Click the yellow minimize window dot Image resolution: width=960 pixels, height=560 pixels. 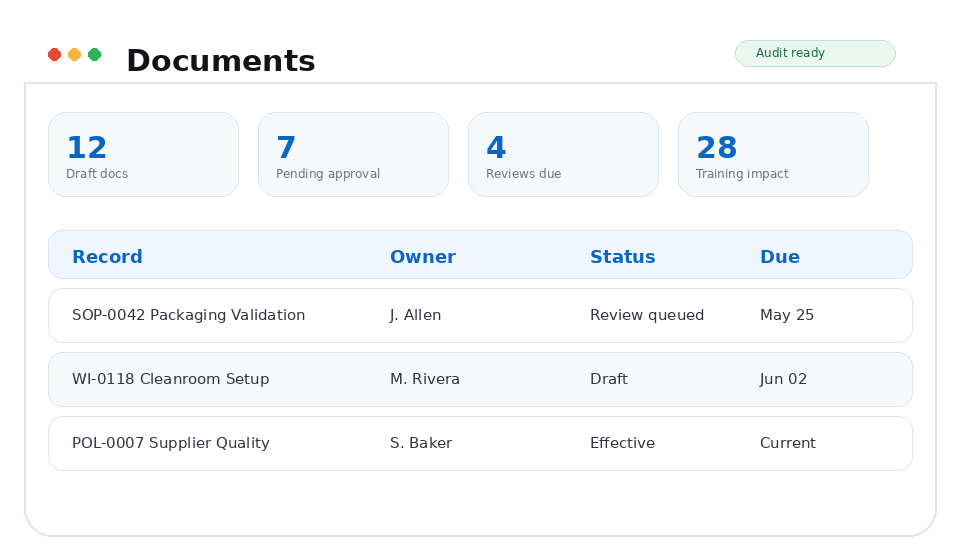(x=74, y=54)
